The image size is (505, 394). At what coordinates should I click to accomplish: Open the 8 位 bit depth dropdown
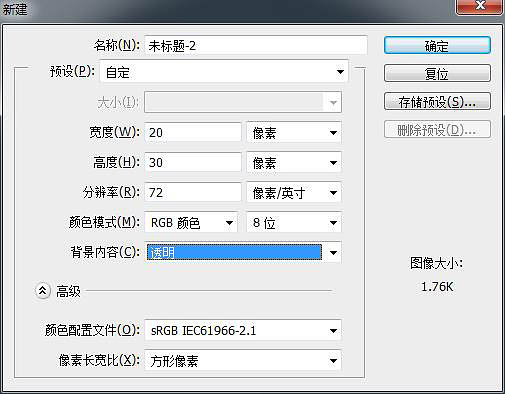[294, 222]
